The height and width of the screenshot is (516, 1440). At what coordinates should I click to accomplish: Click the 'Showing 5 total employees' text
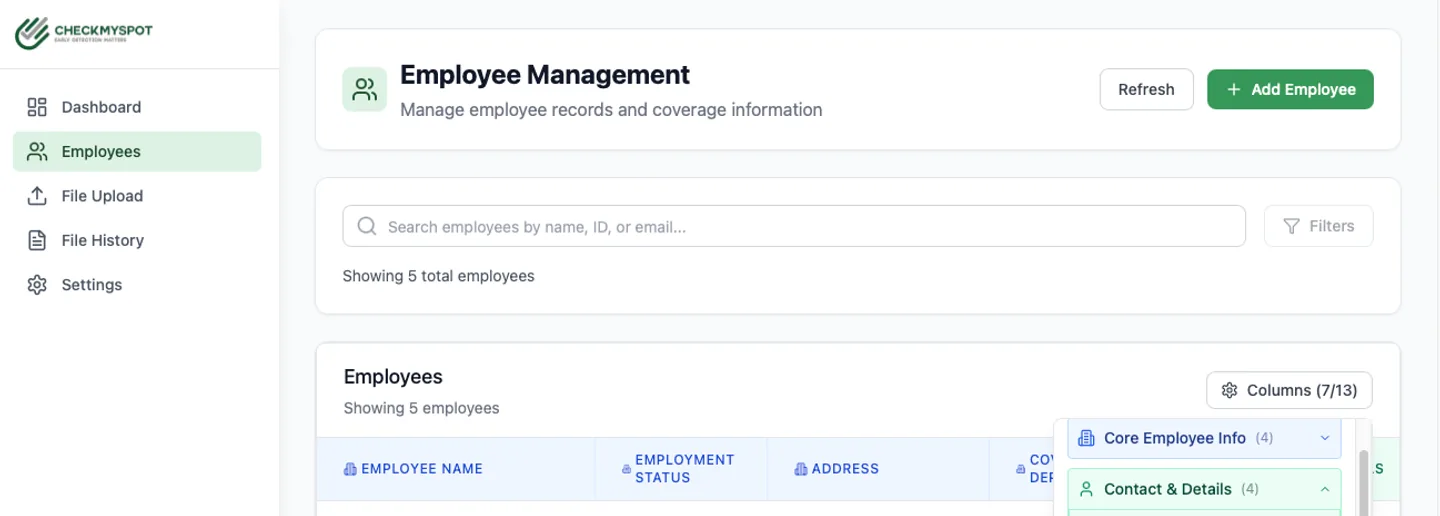[438, 276]
